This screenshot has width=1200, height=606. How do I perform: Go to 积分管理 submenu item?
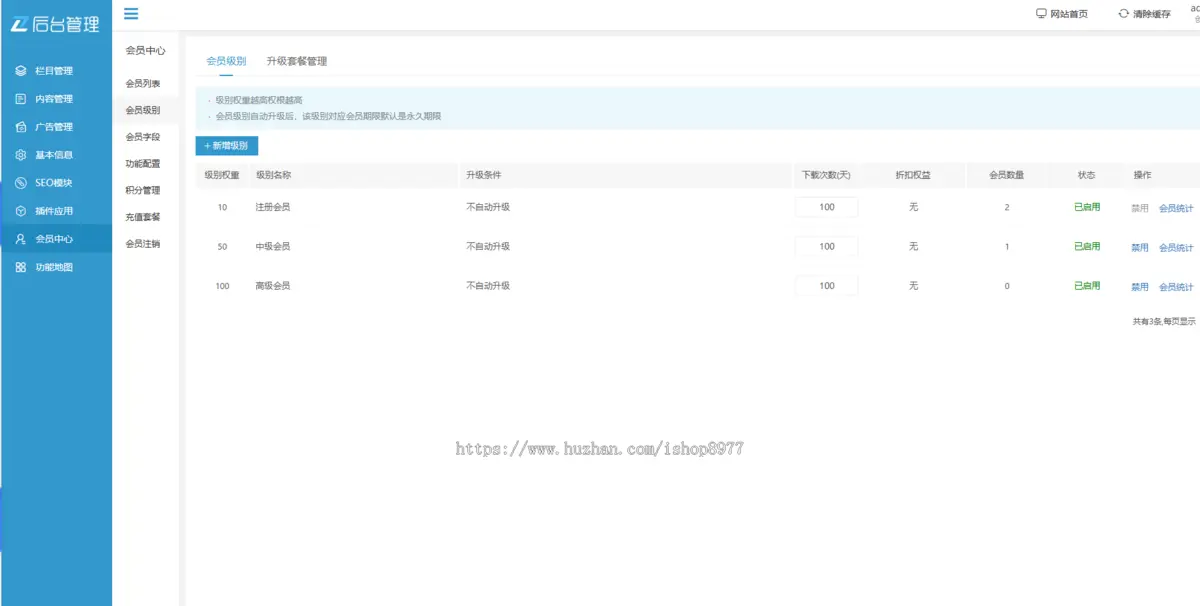143,190
